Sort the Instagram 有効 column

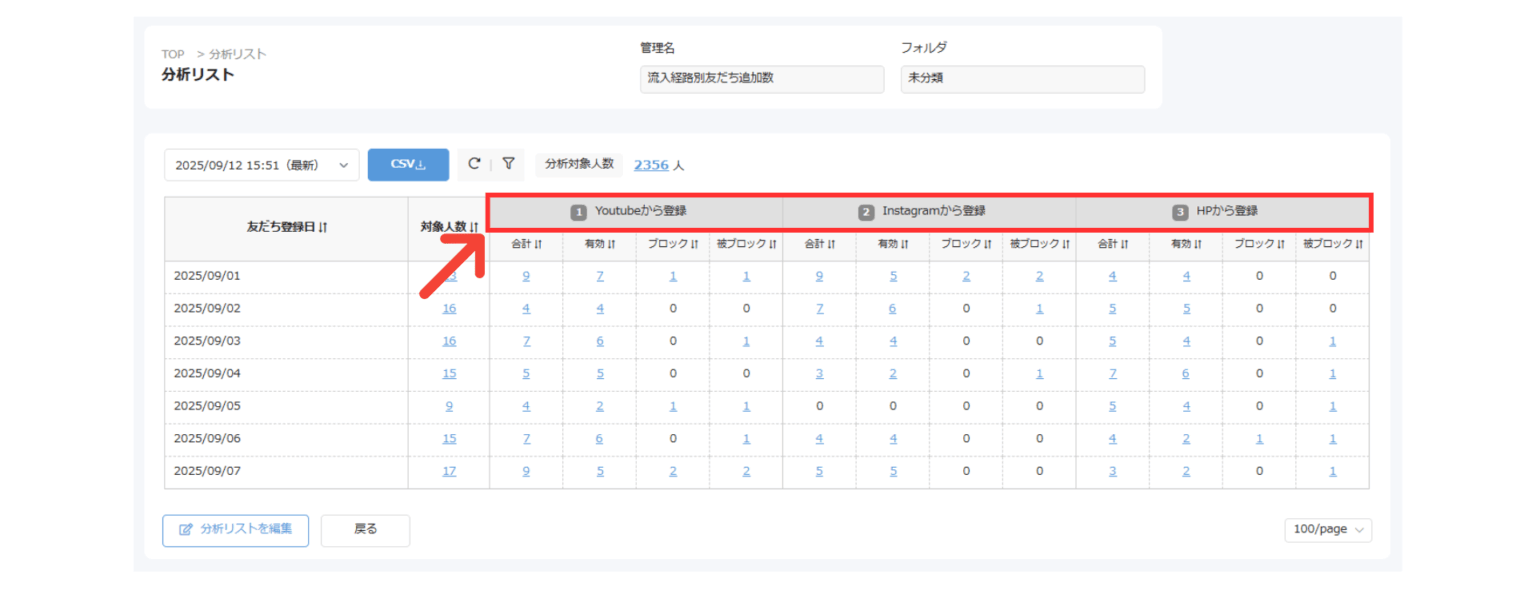click(x=905, y=244)
